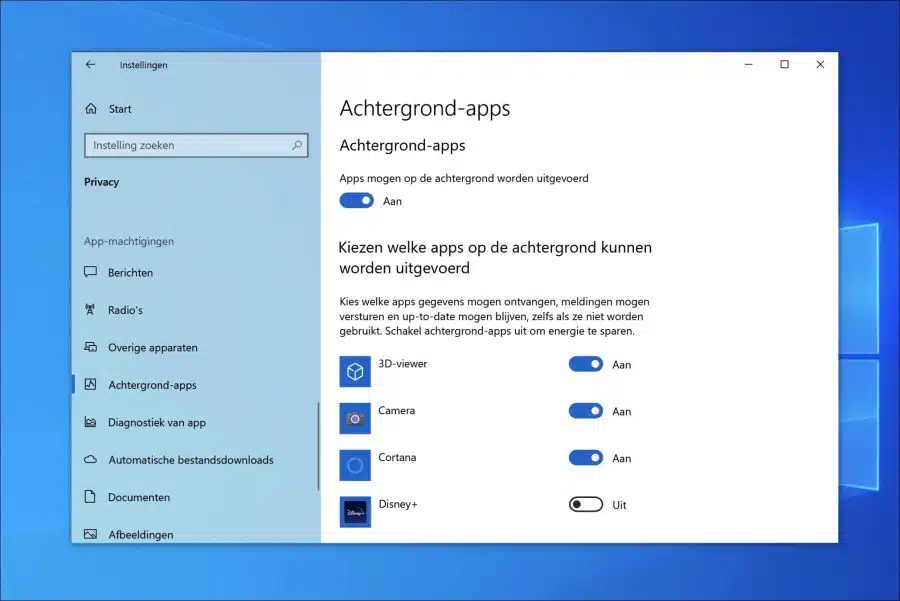This screenshot has width=900, height=601.
Task: Click the Privacy heading
Action: 102,182
